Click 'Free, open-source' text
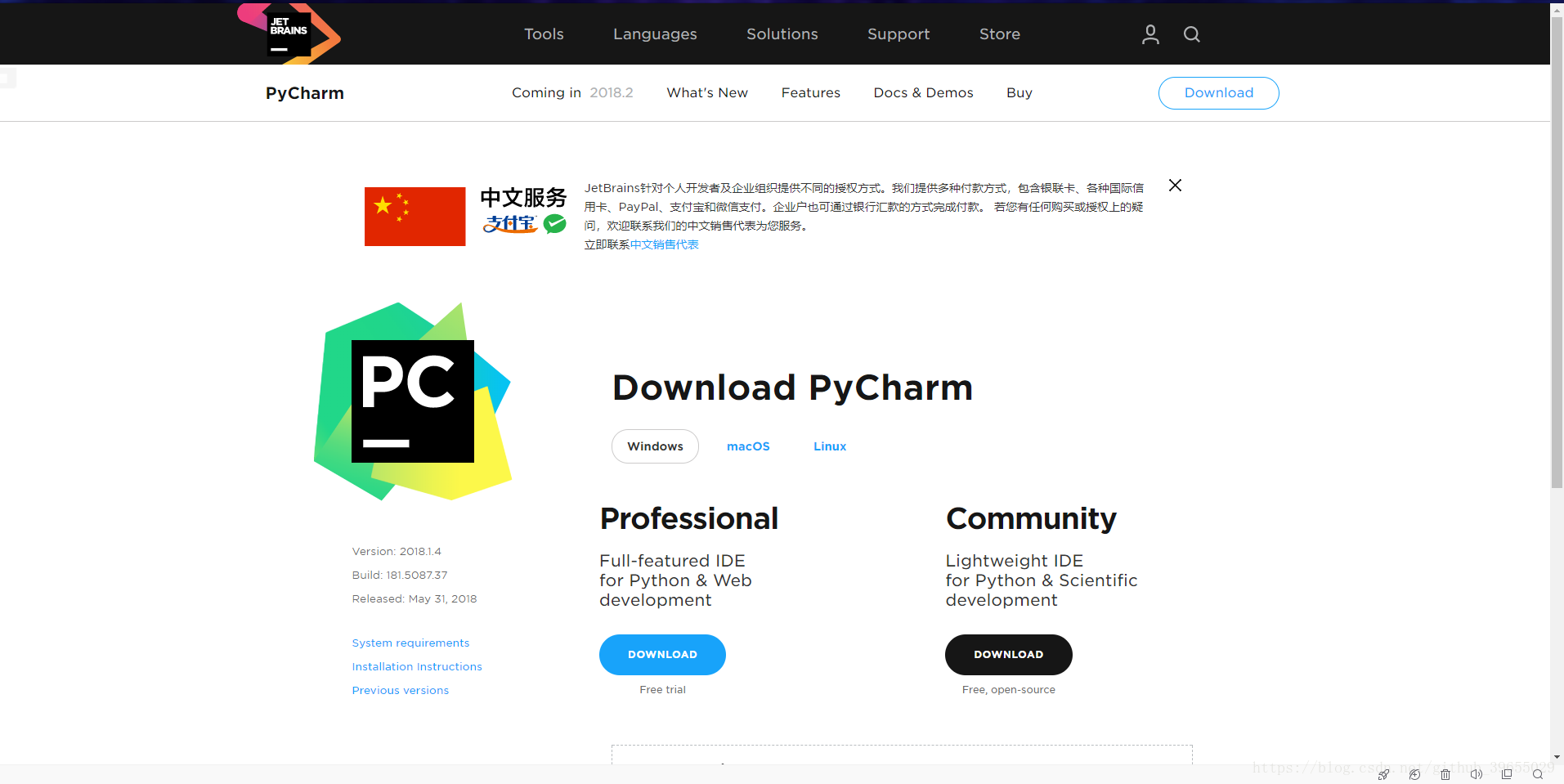This screenshot has width=1564, height=784. click(1008, 690)
